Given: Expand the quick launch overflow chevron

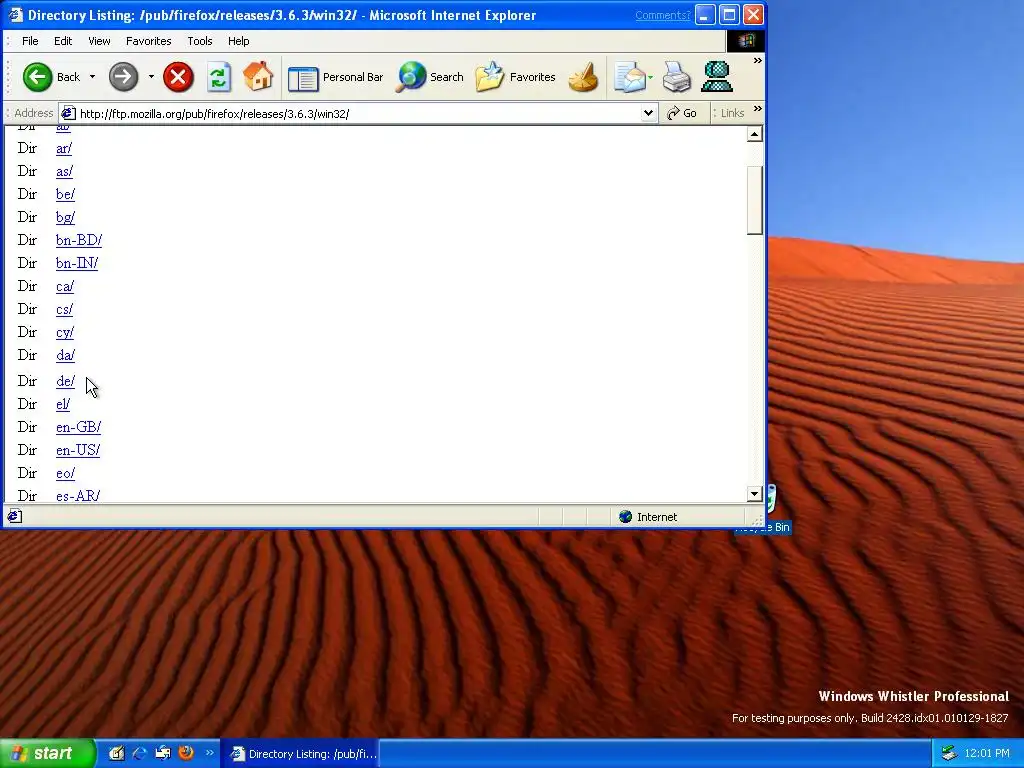Looking at the screenshot, I should (x=210, y=752).
